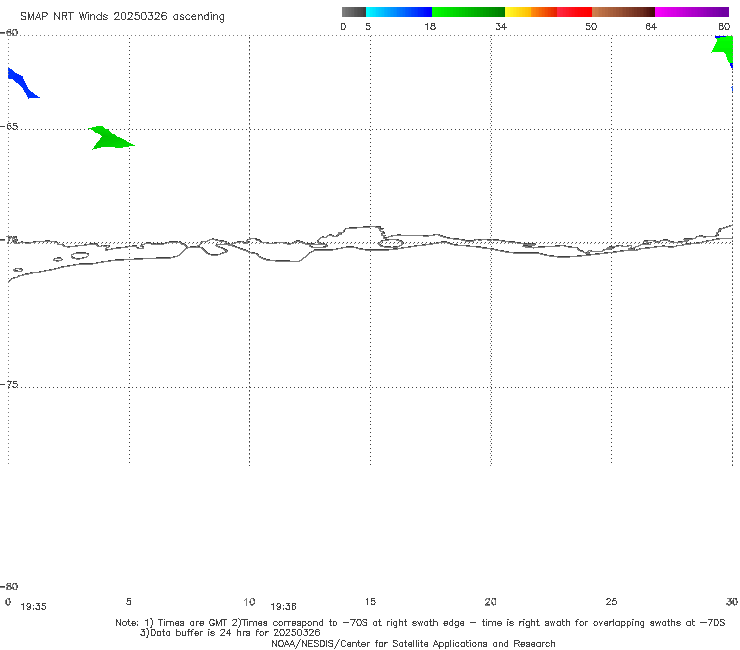Click the color bar label '64'
740x650 pixels.
point(651,26)
